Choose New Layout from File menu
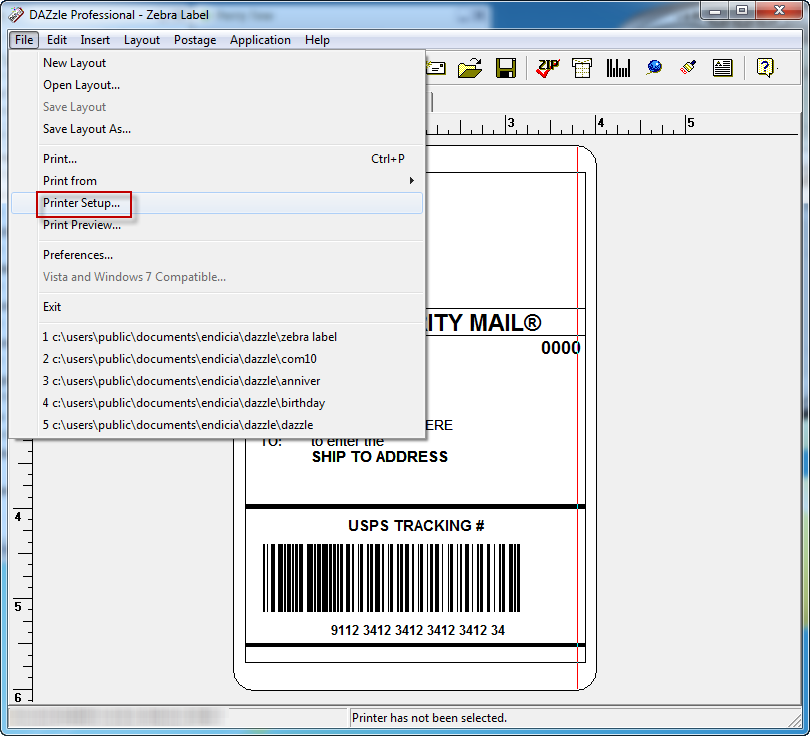This screenshot has height=736, width=810. [217, 63]
